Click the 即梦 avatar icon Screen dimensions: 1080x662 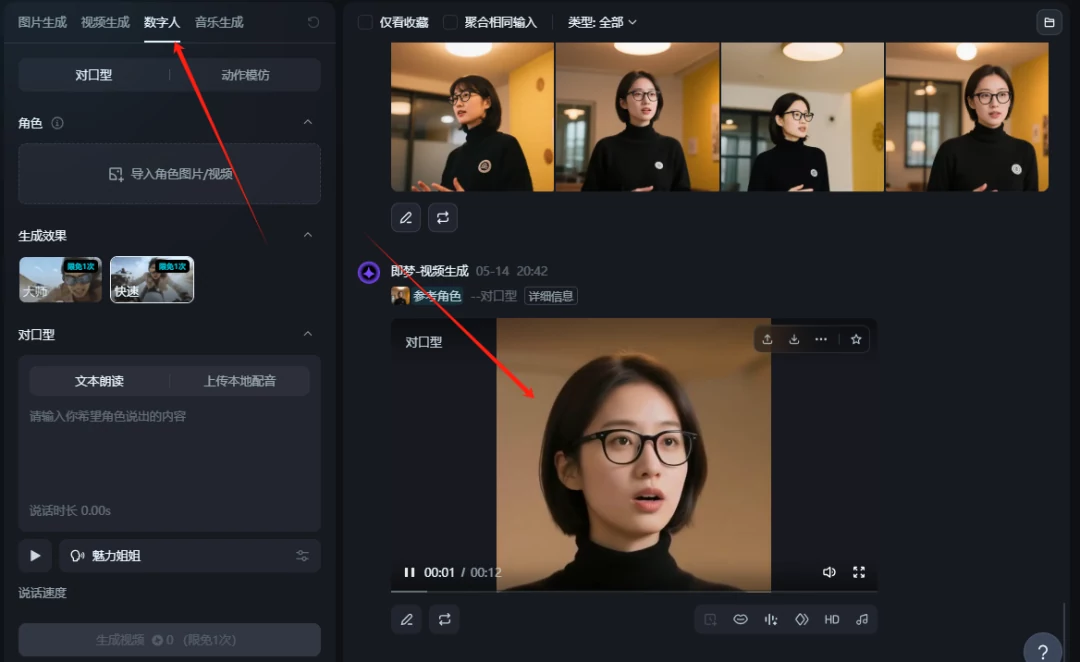(369, 273)
